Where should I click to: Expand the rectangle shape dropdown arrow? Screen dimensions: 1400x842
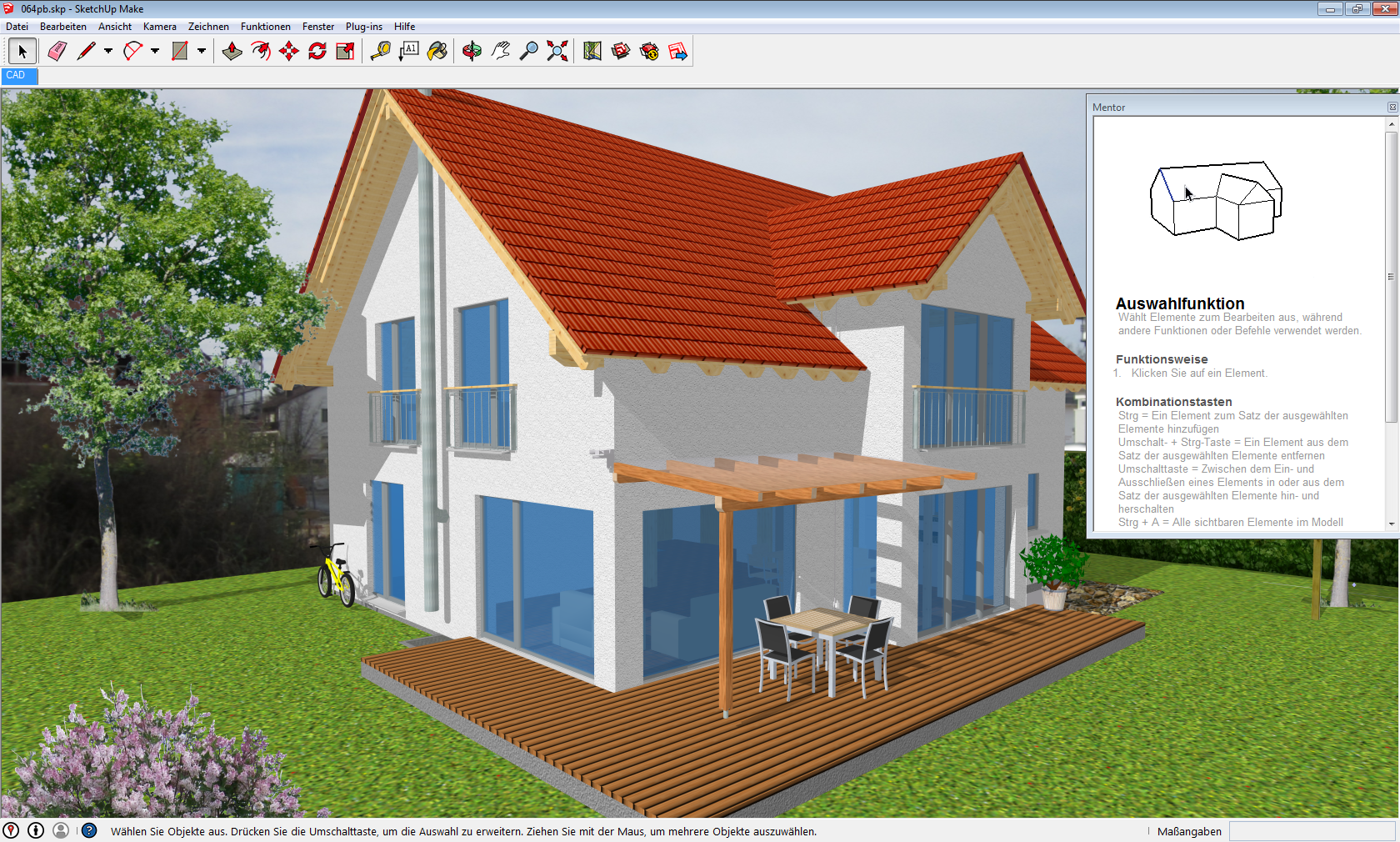click(x=202, y=52)
